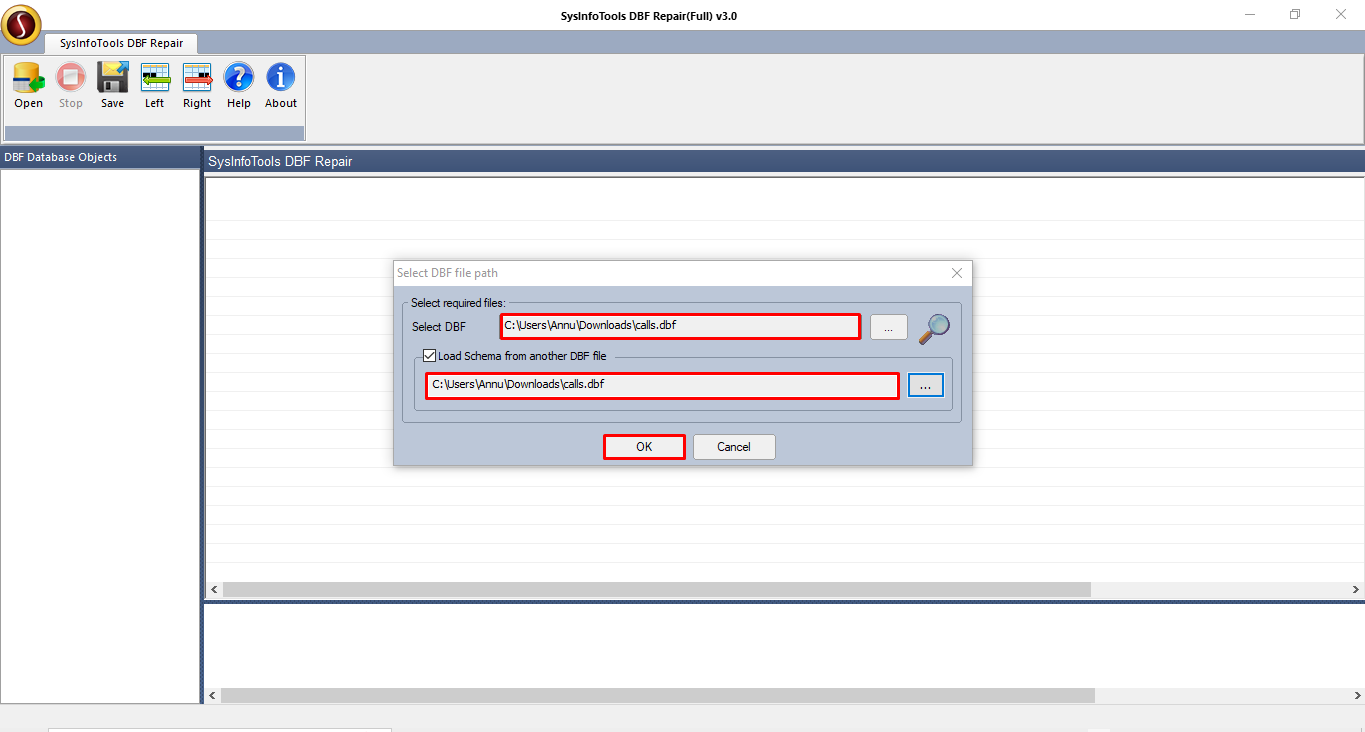This screenshot has height=732, width=1365.
Task: Click the main grid horizontal scrollbar
Action: tap(656, 590)
